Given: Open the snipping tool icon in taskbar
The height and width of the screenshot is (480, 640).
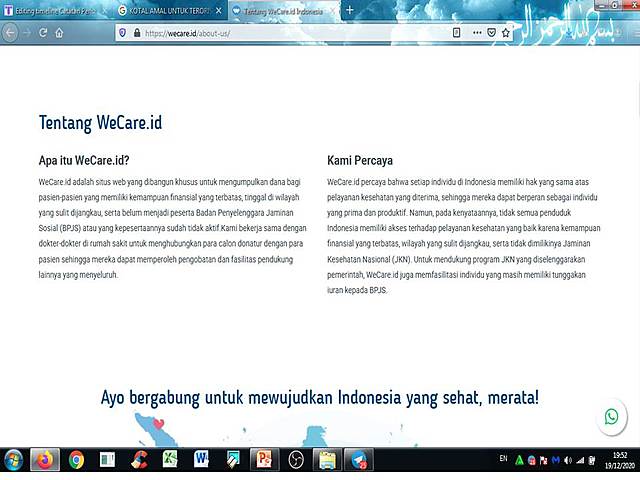Looking at the screenshot, I should 233,460.
